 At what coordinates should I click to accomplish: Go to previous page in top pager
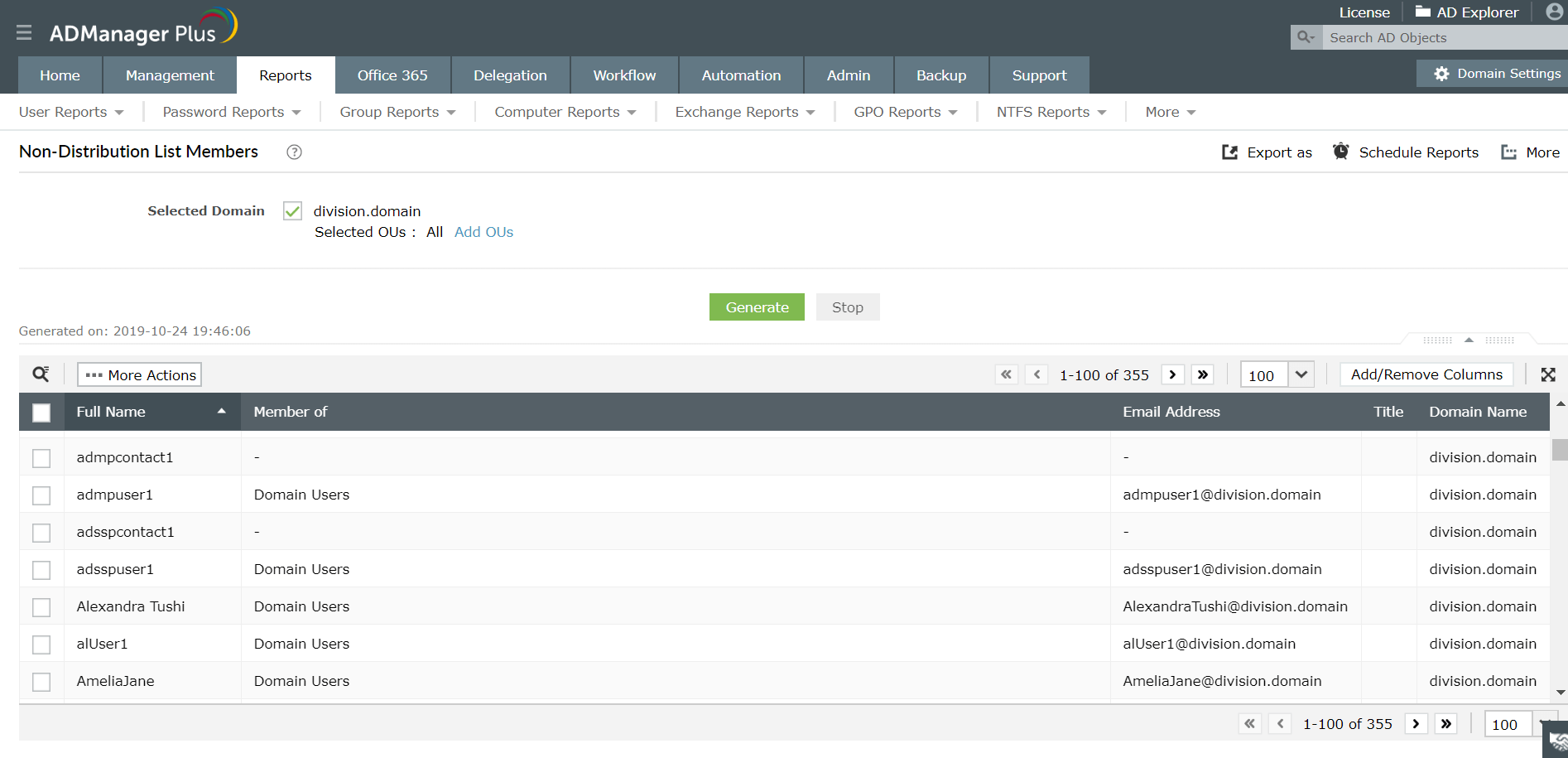tap(1037, 374)
